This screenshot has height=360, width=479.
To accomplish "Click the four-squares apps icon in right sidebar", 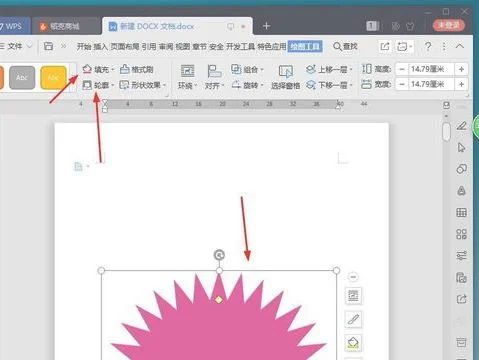I will point(462,234).
